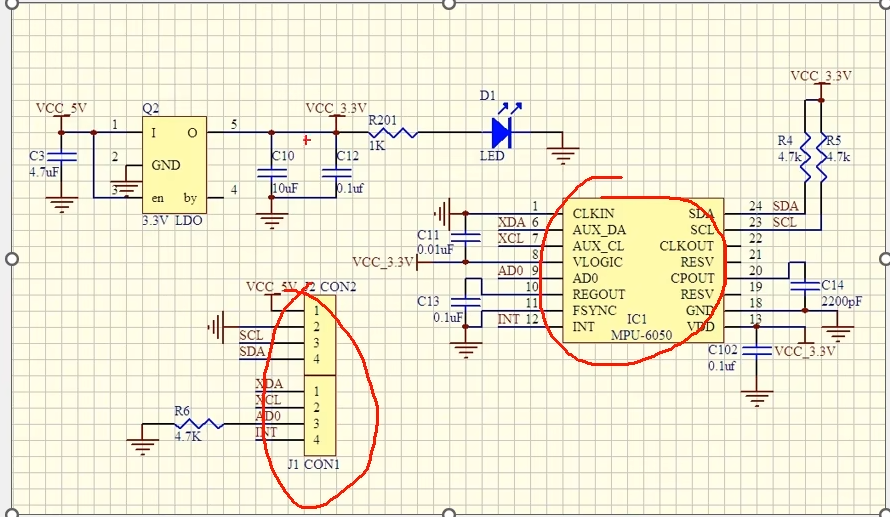The height and width of the screenshot is (517, 890).
Task: Click the VCC_5V label above C3
Action: pyautogui.click(x=61, y=108)
